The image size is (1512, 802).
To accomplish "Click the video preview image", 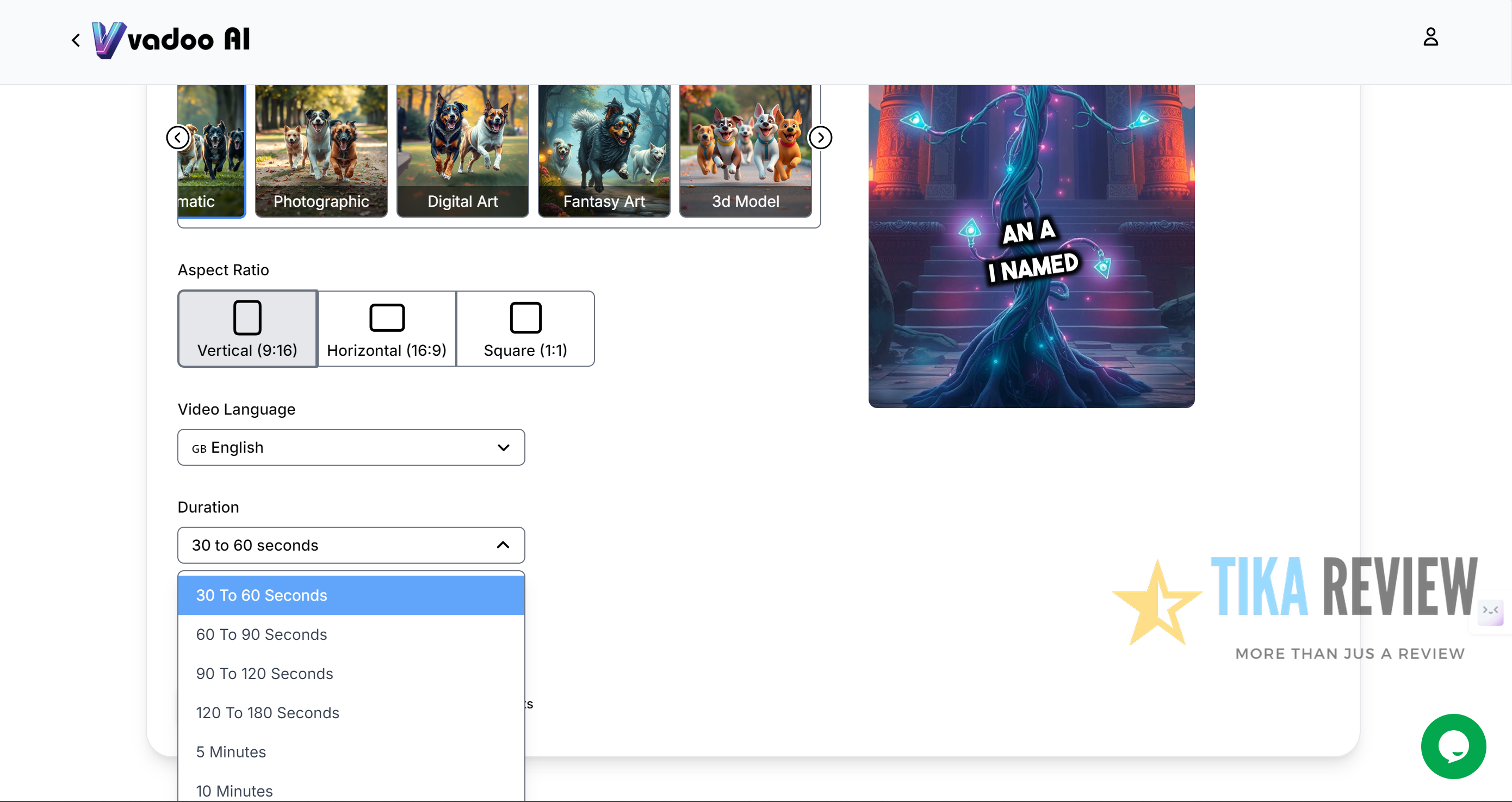I will tap(1031, 246).
